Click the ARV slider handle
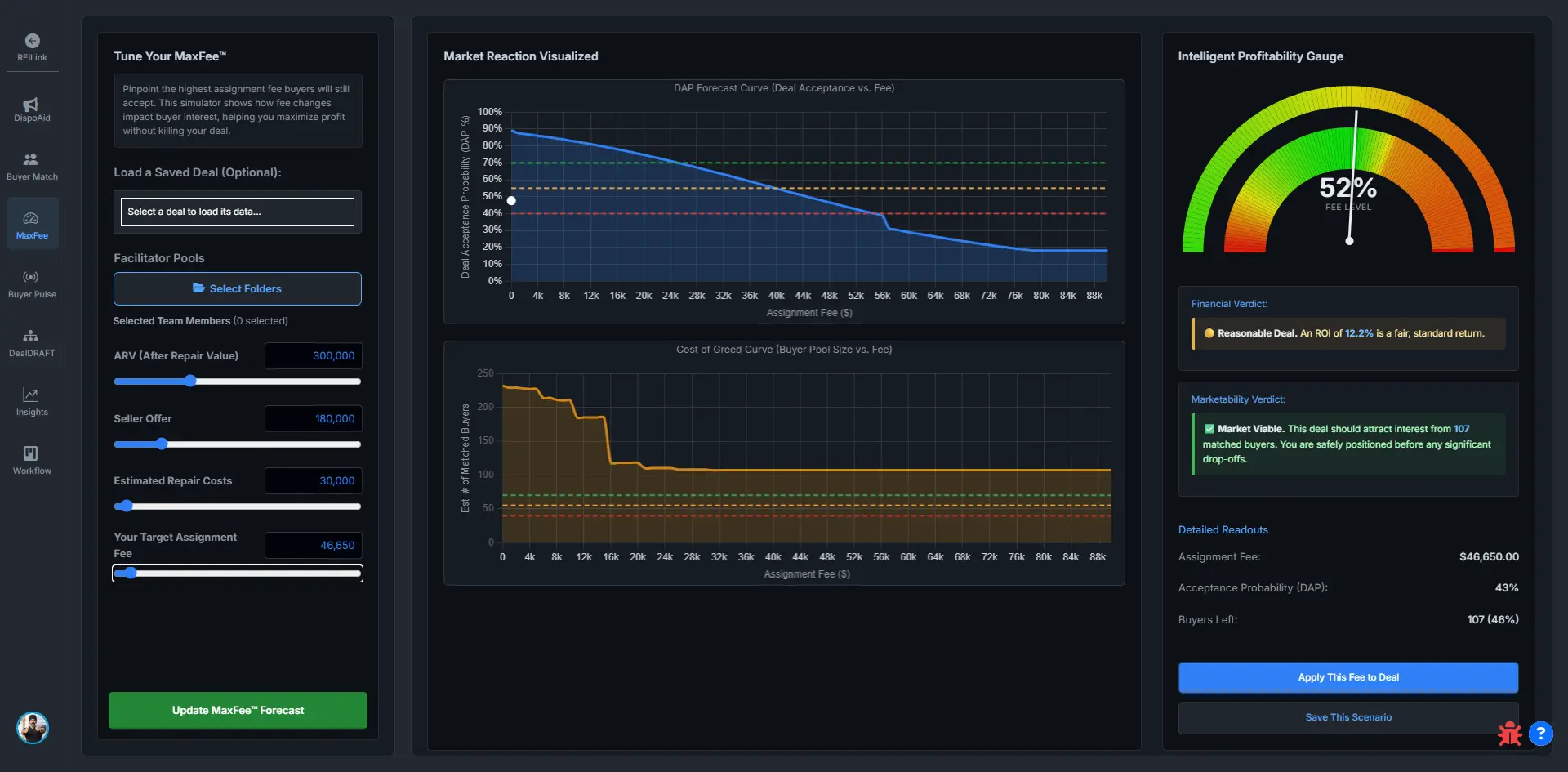The image size is (1568, 772). click(190, 381)
